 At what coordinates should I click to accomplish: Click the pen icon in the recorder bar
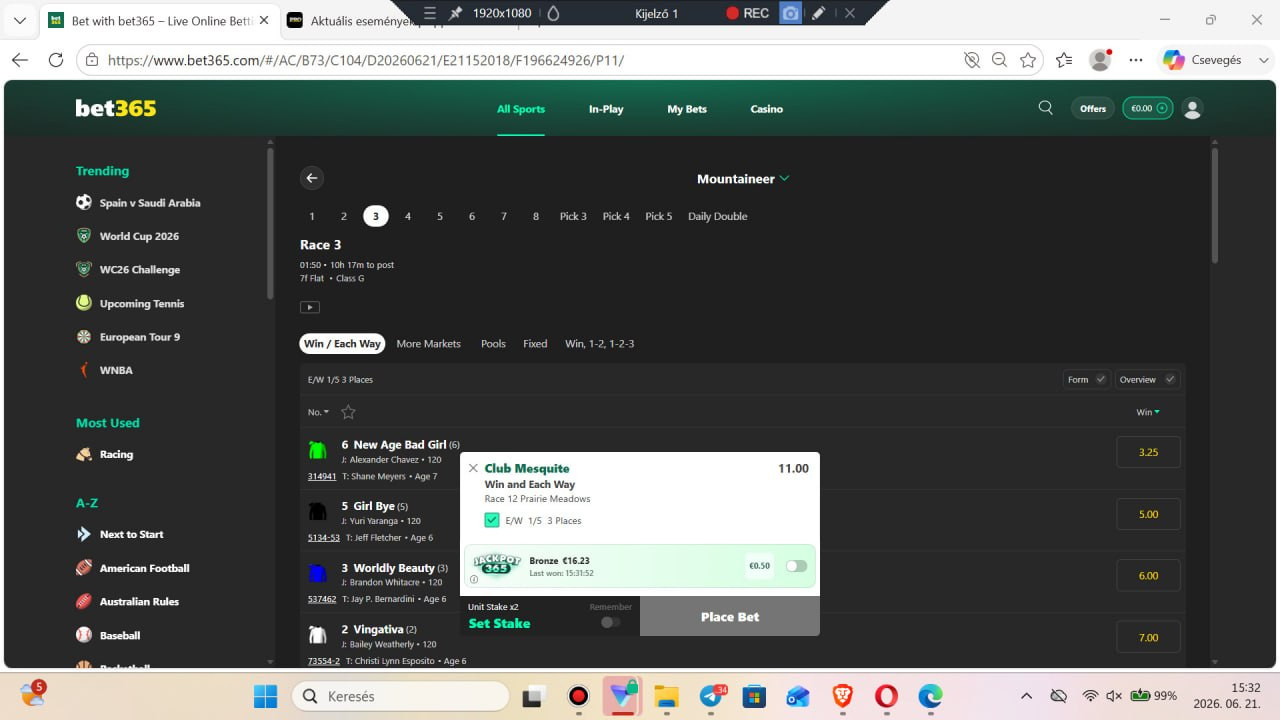pos(818,13)
